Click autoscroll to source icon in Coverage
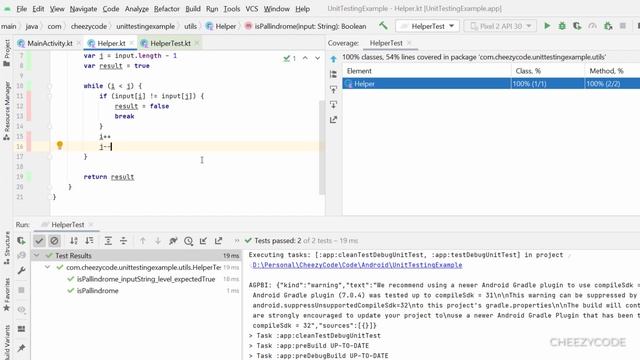 coord(333,89)
